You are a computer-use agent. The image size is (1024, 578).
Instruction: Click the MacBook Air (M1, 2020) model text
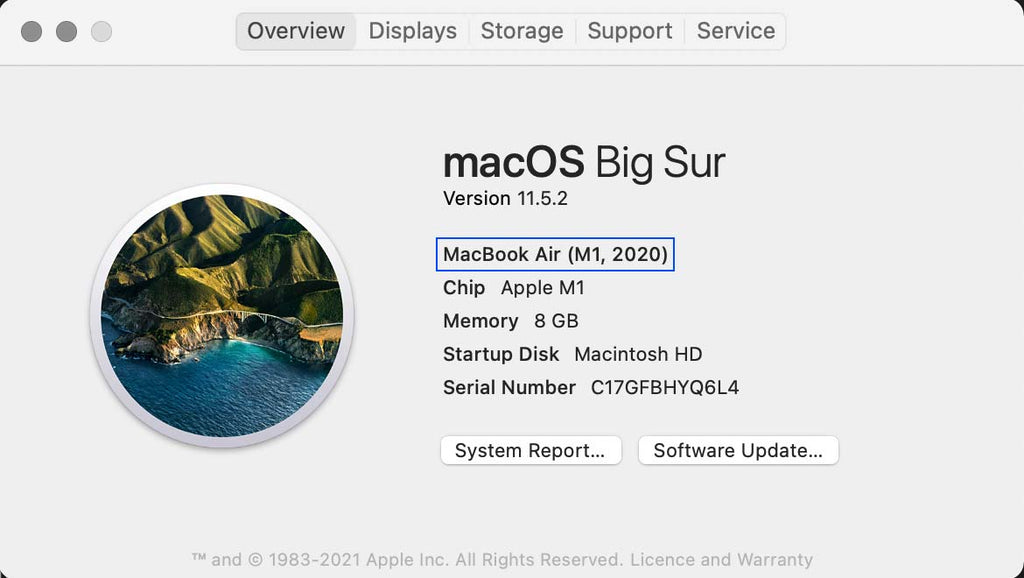coord(555,254)
